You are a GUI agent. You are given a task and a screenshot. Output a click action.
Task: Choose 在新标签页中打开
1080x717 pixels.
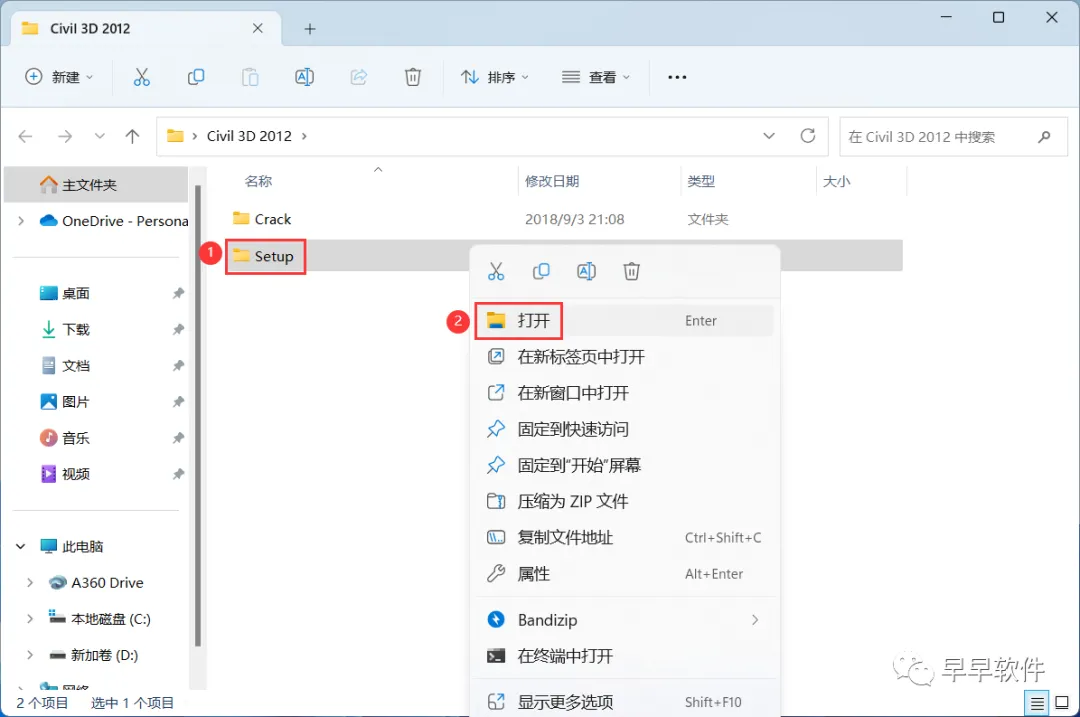(x=625, y=357)
